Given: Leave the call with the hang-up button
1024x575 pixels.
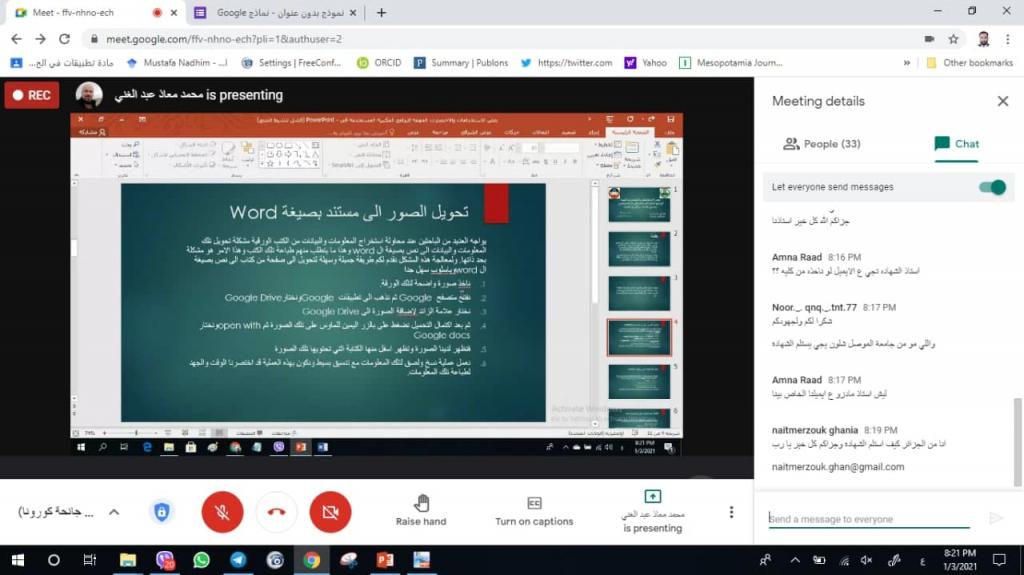Looking at the screenshot, I should [276, 512].
